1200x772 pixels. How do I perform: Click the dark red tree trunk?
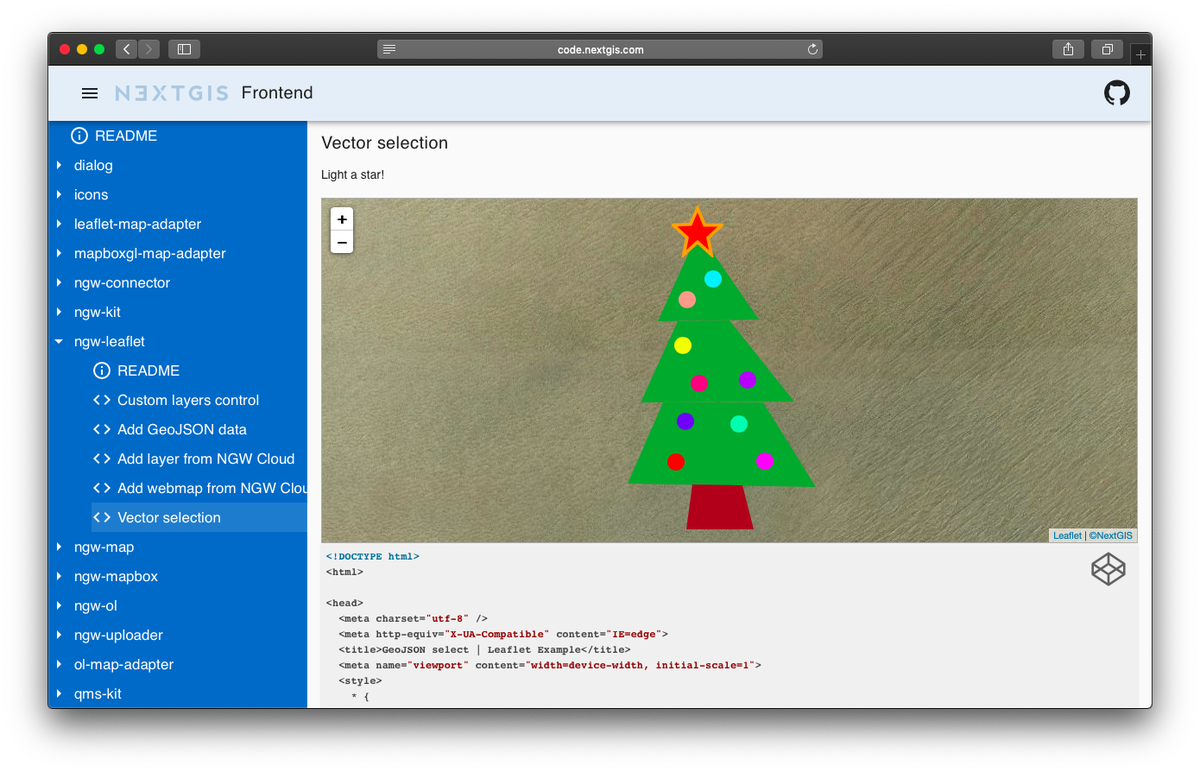[720, 507]
